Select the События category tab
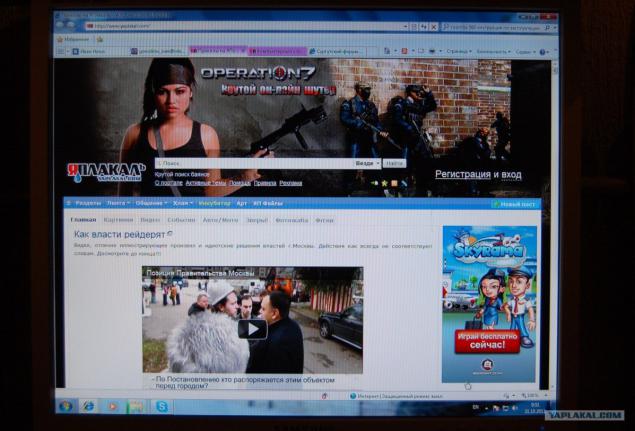635x431 pixels. (181, 220)
